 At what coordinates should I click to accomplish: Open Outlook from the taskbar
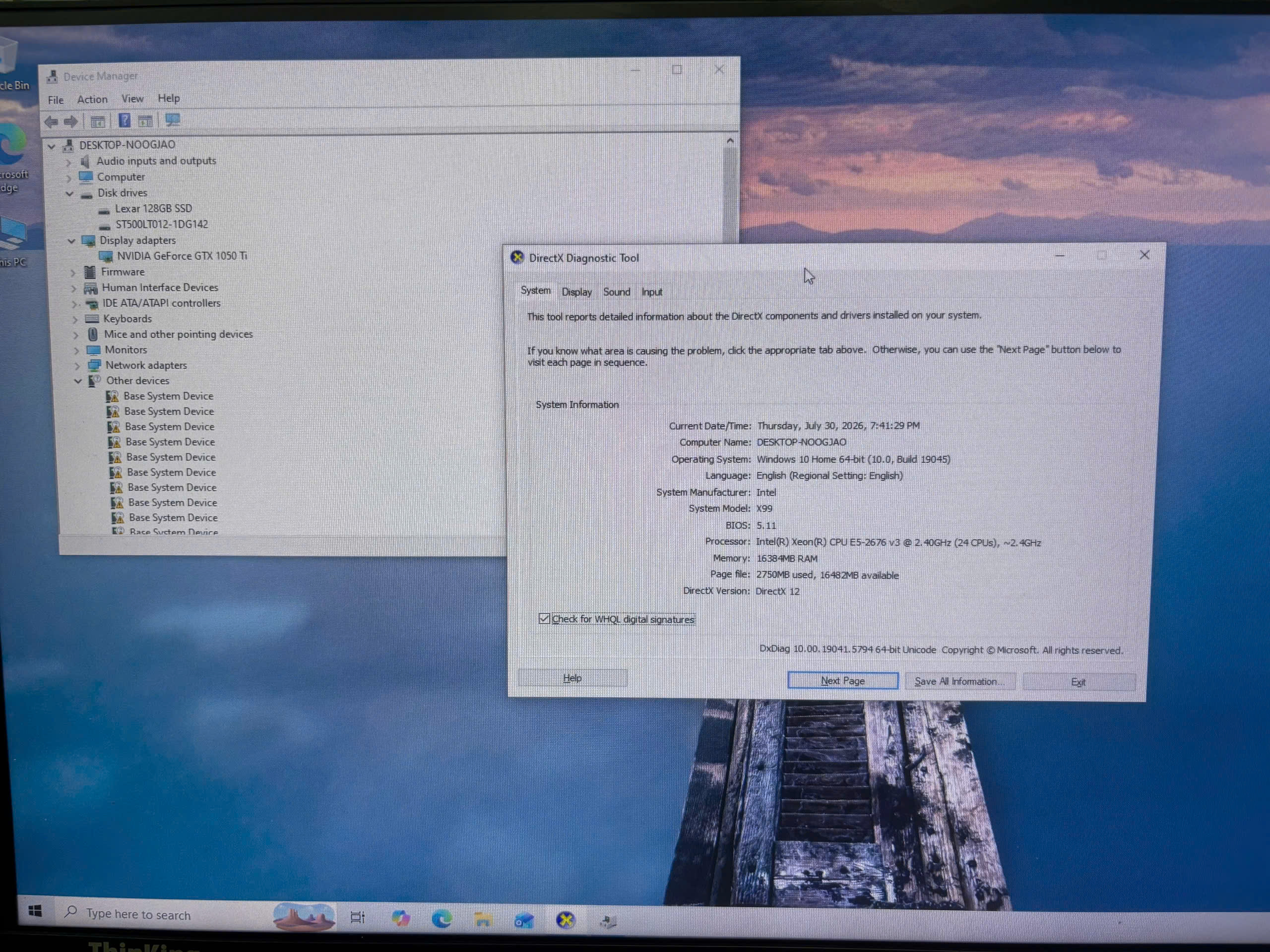click(x=523, y=920)
